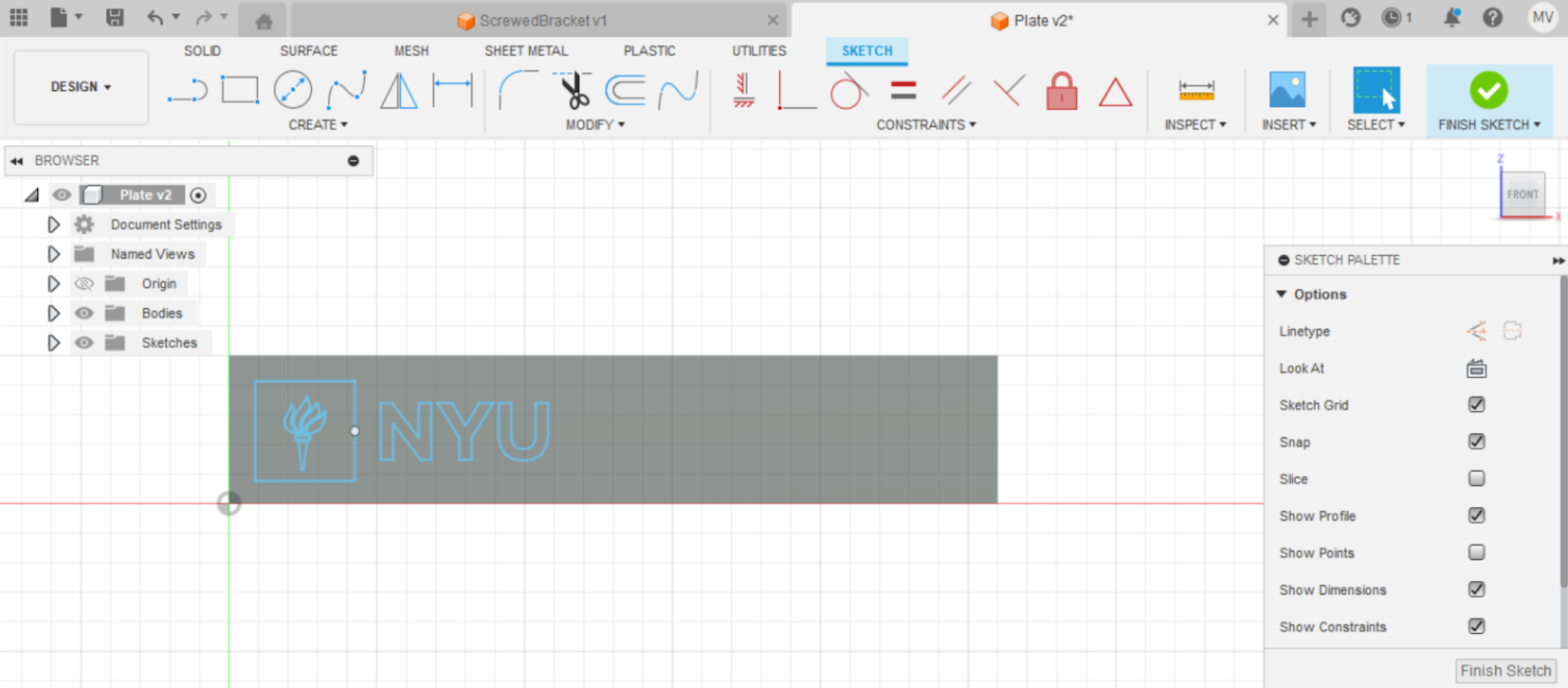Viewport: 1568px width, 688px height.
Task: Activate Plate v2 component radio button
Action: tap(198, 195)
